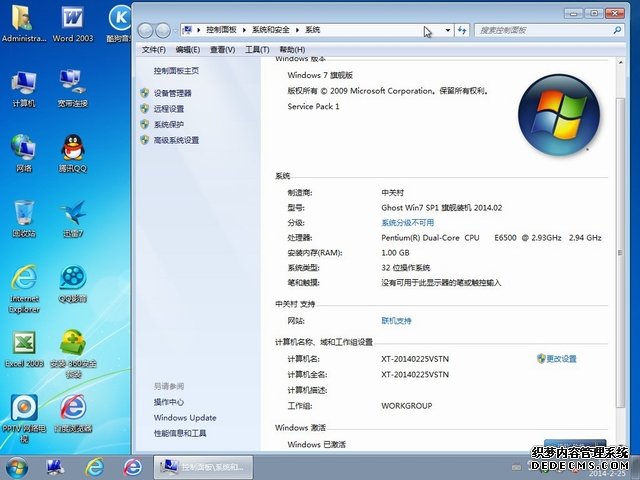
Task: Click the vertical scrollbar thumb
Action: 620,253
